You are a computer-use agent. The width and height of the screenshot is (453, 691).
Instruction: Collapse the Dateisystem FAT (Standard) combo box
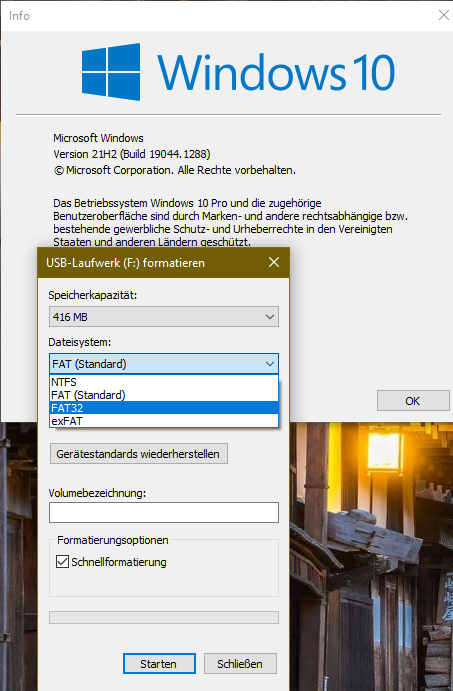point(163,364)
